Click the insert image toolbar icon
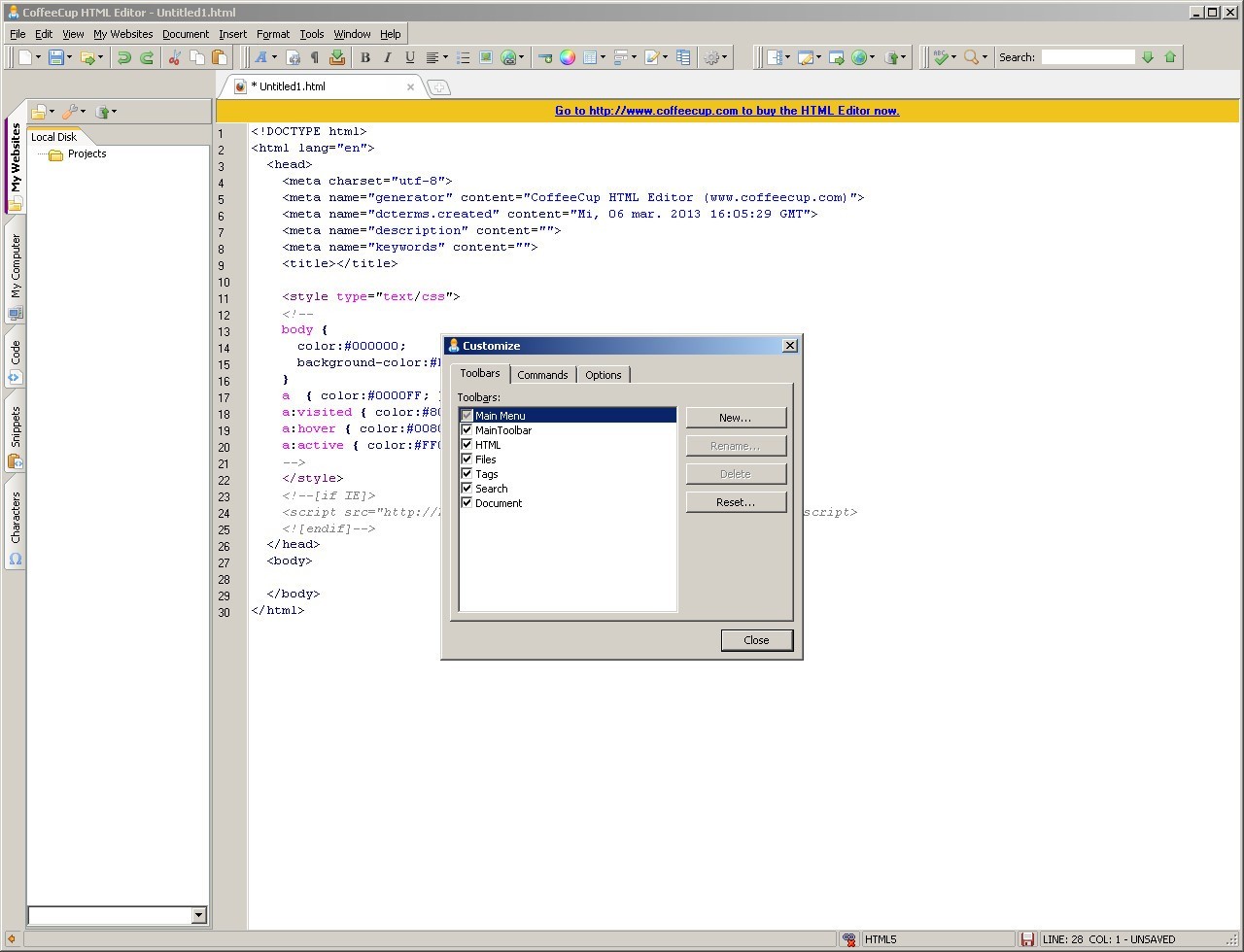Image resolution: width=1244 pixels, height=952 pixels. click(486, 57)
